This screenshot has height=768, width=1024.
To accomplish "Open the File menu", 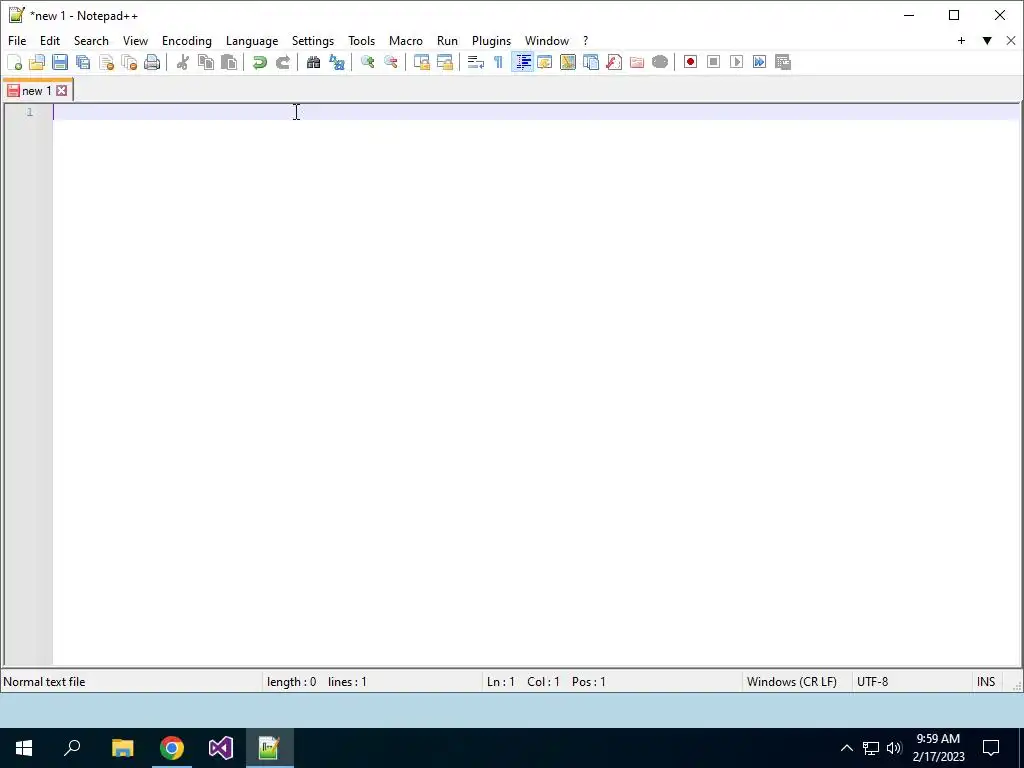I will coord(17,40).
